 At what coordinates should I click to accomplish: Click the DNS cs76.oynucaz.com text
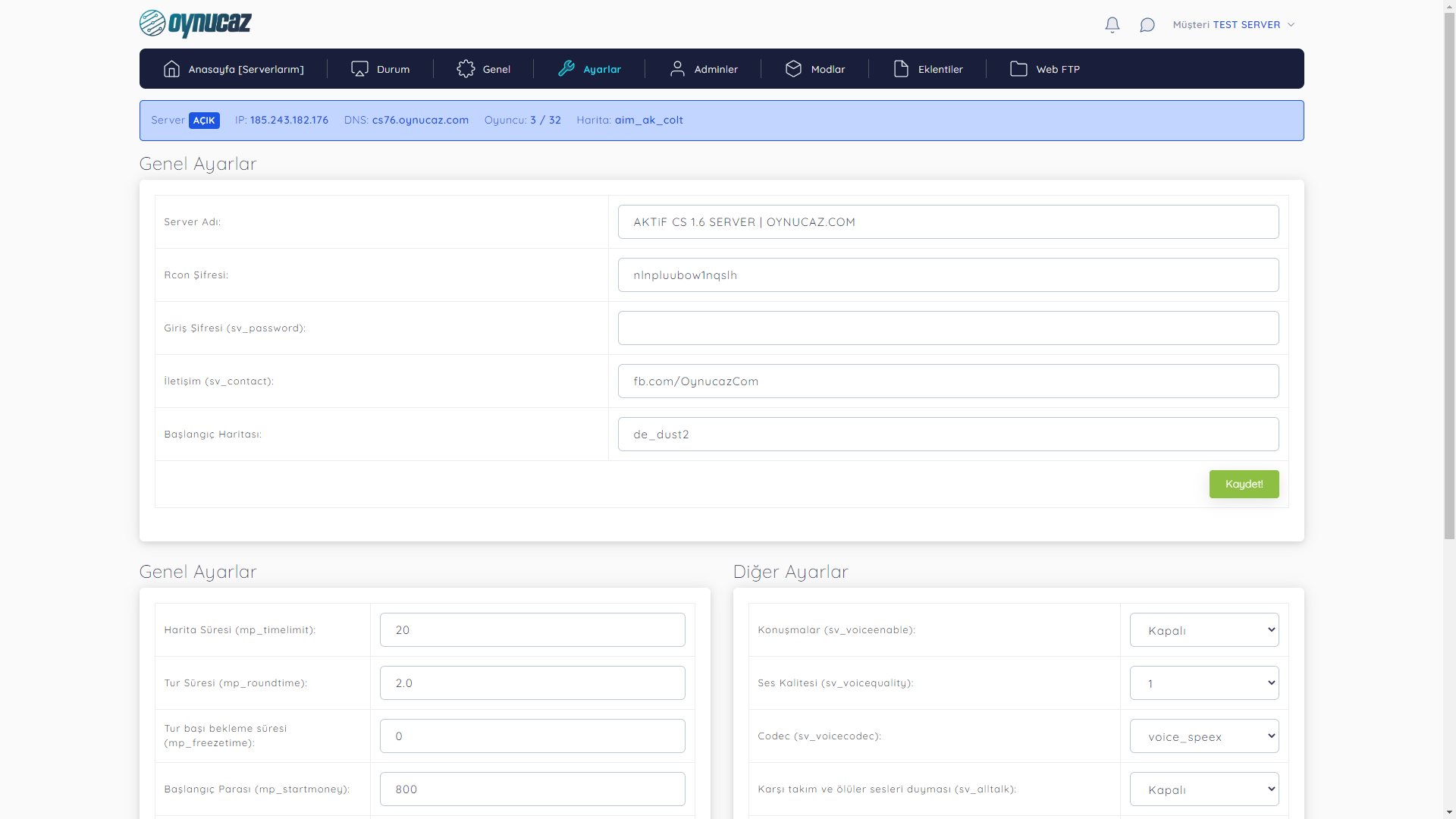tap(406, 120)
